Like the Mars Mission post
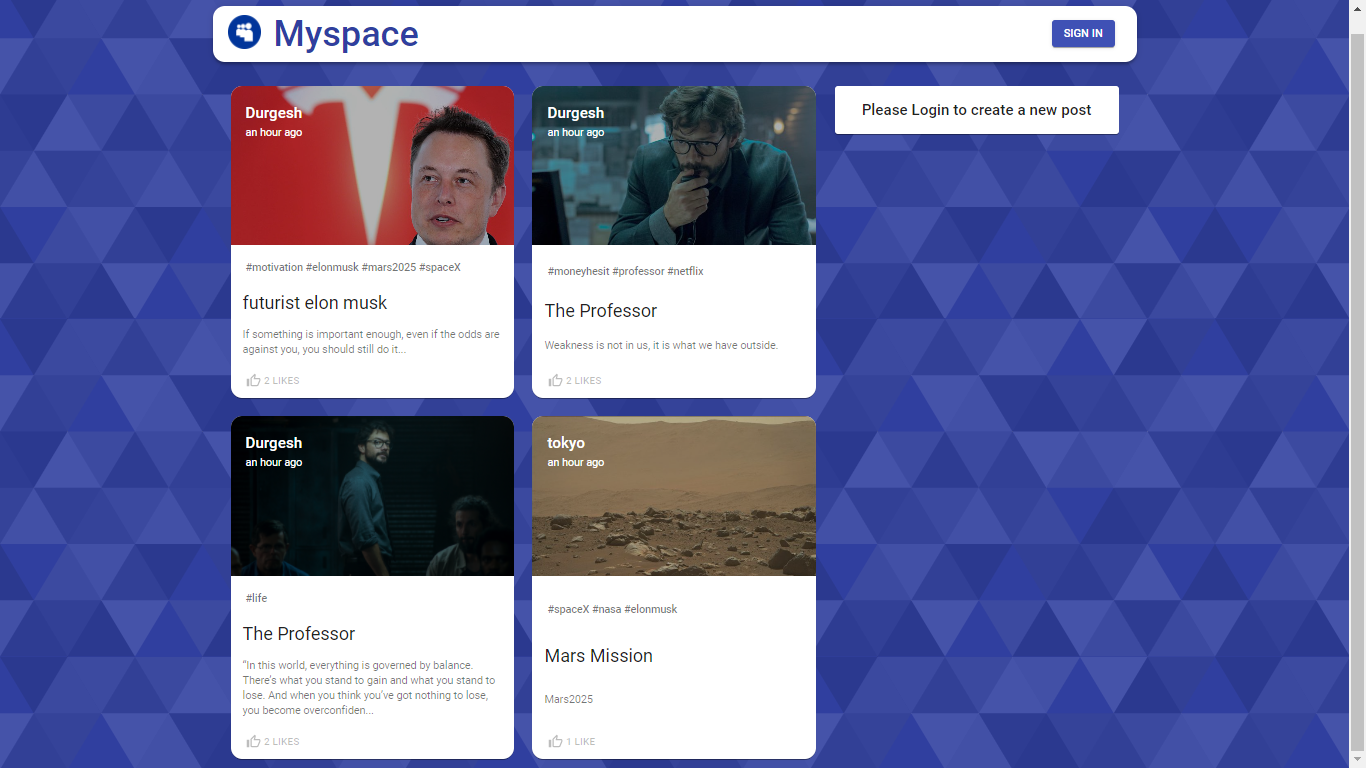 [x=572, y=741]
